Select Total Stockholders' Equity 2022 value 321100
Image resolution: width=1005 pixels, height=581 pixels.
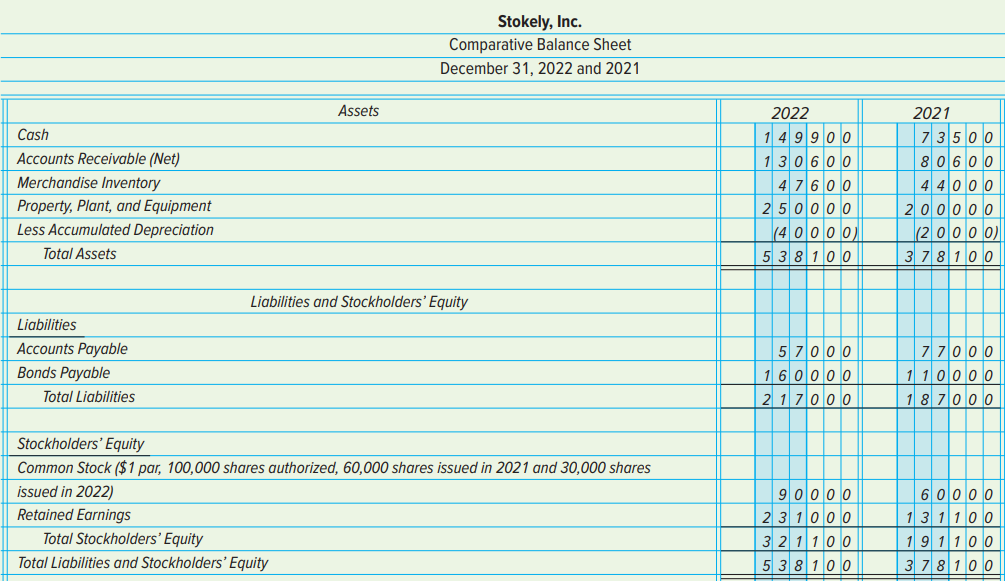click(x=807, y=542)
